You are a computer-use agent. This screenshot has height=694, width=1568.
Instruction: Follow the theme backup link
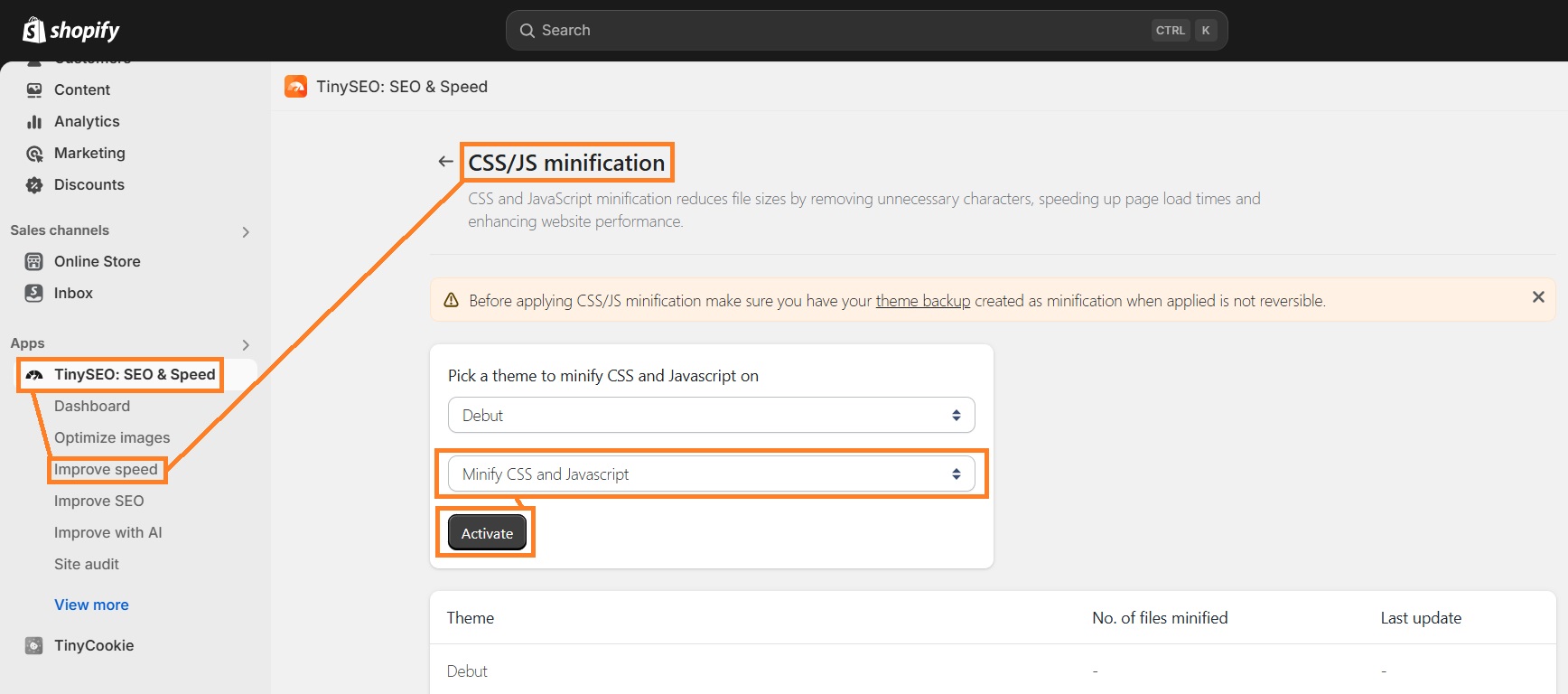coord(922,301)
